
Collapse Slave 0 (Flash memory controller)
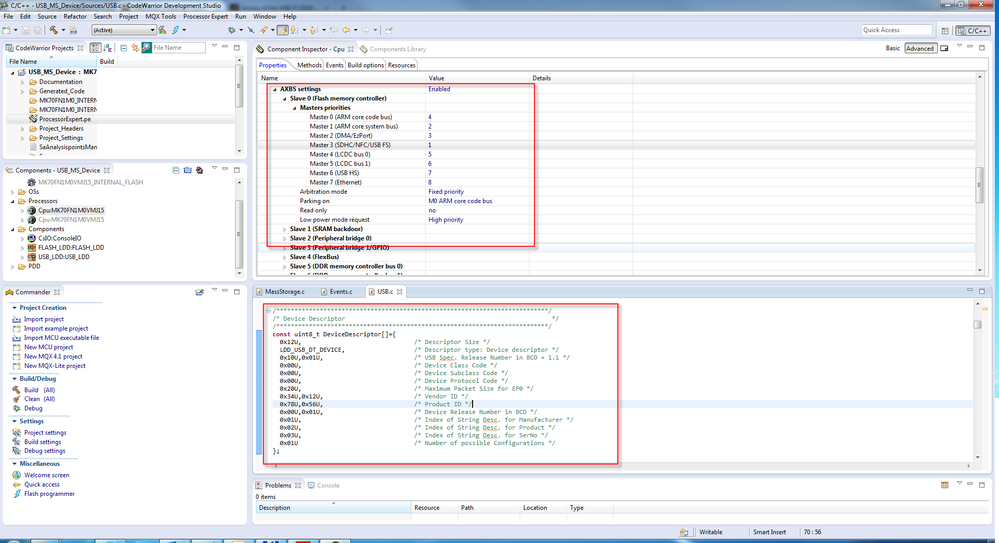pos(285,99)
